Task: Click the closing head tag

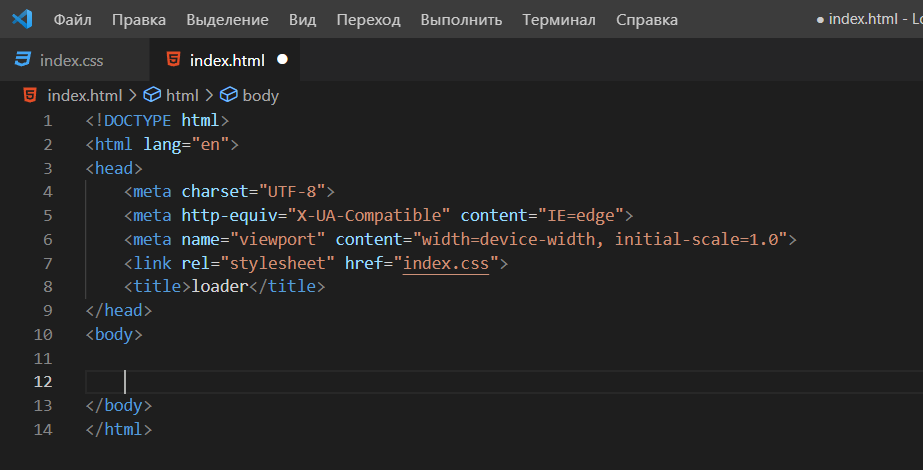Action: [119, 310]
